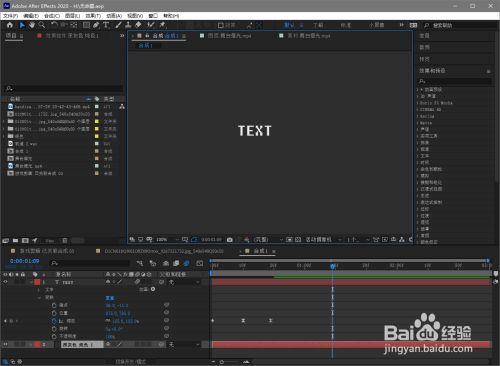Image resolution: width=500 pixels, height=366 pixels.
Task: Toggle the 缩放 stopwatch
Action: [x=54, y=321]
